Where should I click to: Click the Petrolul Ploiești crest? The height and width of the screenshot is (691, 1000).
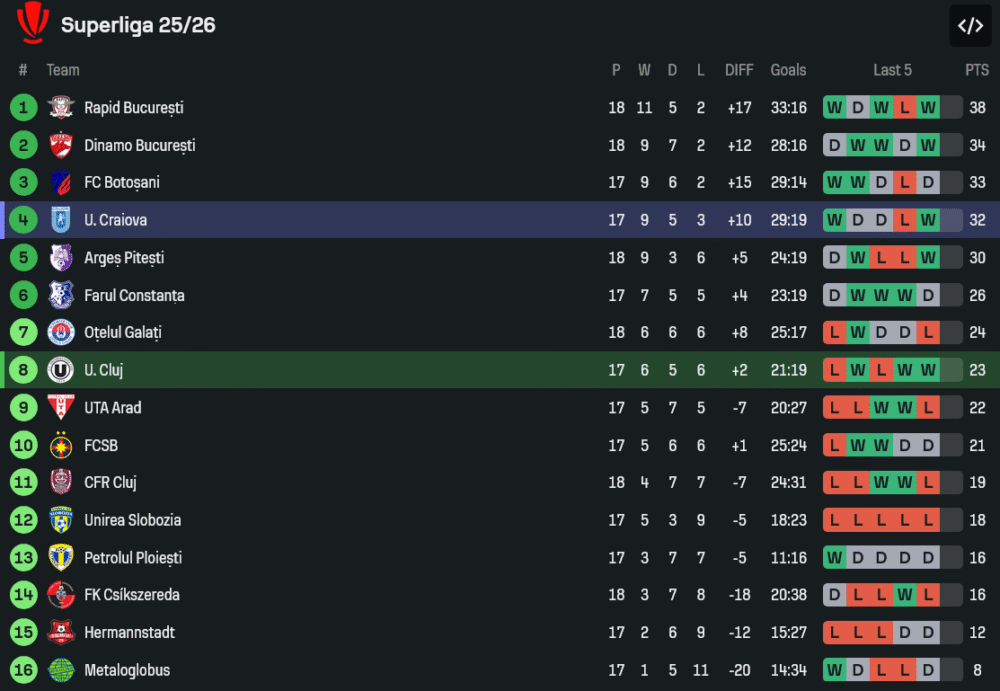pos(61,557)
